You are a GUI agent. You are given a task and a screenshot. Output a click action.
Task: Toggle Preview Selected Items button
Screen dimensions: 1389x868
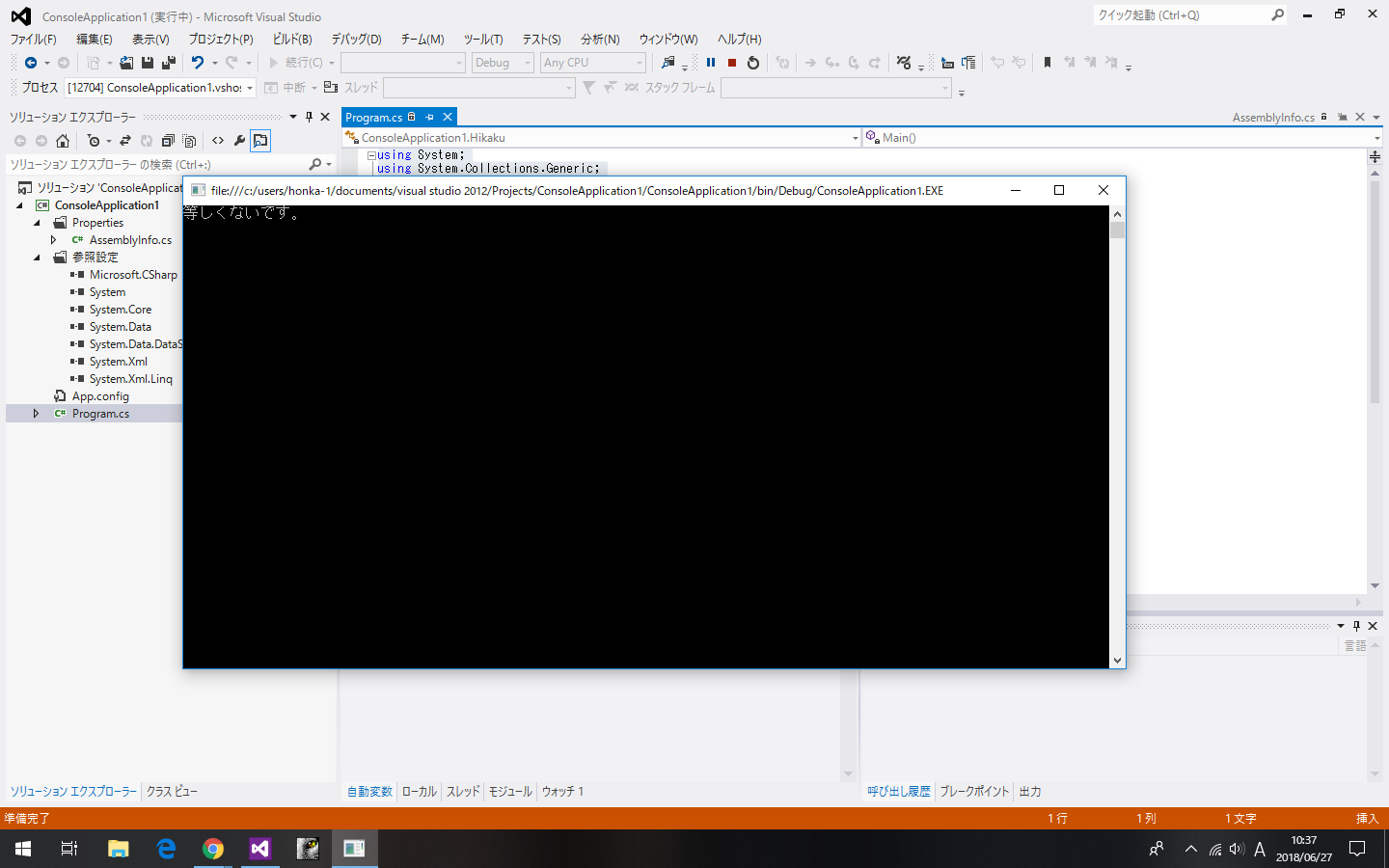tap(260, 141)
